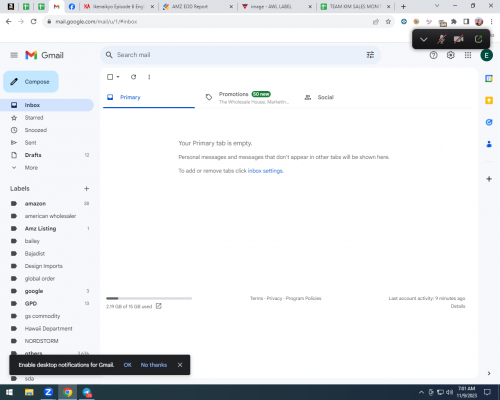The height and width of the screenshot is (400, 500).
Task: Click the Compose button
Action: coord(31,82)
